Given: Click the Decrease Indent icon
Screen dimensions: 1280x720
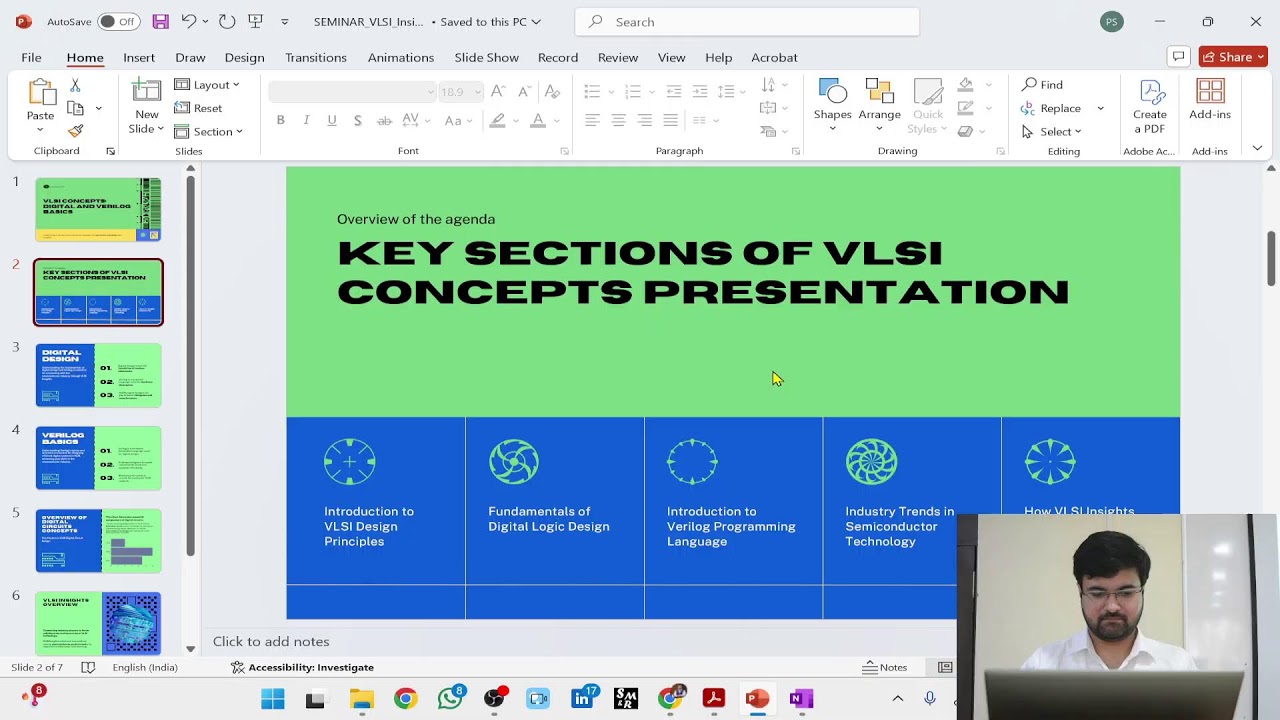Looking at the screenshot, I should pos(673,92).
